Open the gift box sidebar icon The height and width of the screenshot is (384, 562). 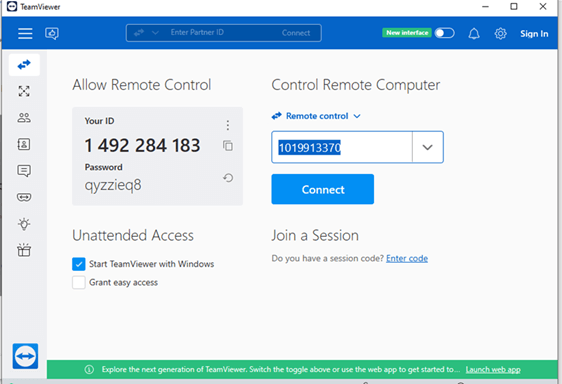[x=24, y=250]
